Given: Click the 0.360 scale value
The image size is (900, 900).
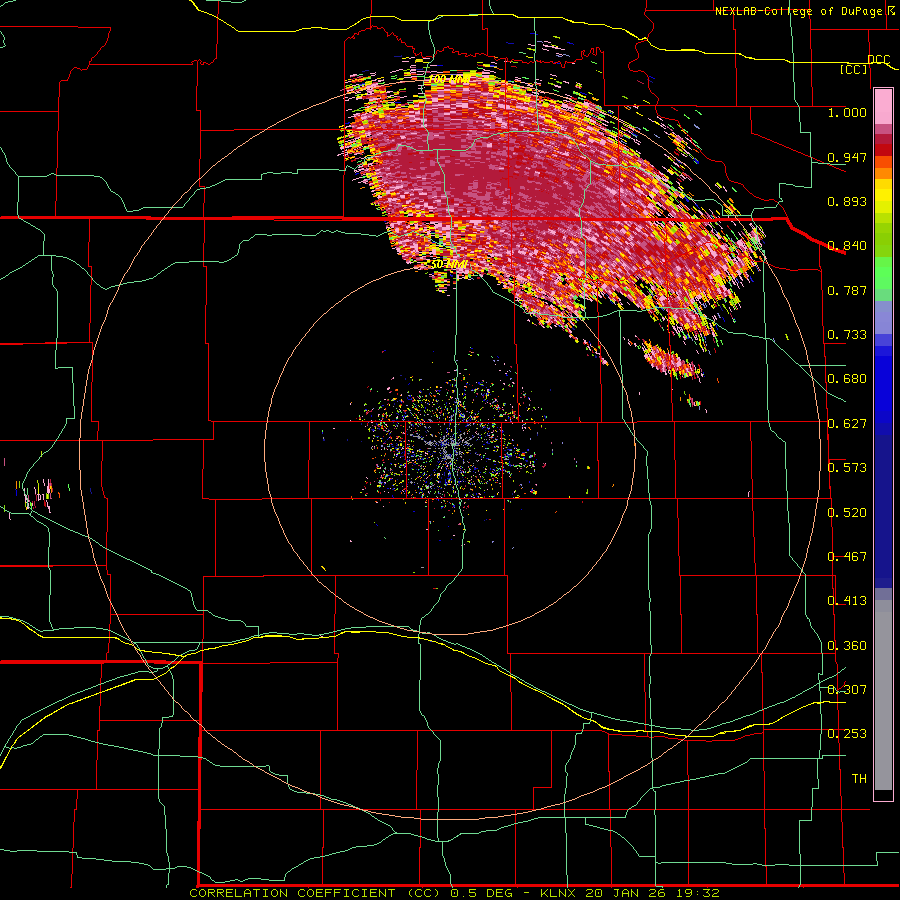Looking at the screenshot, I should (847, 646).
